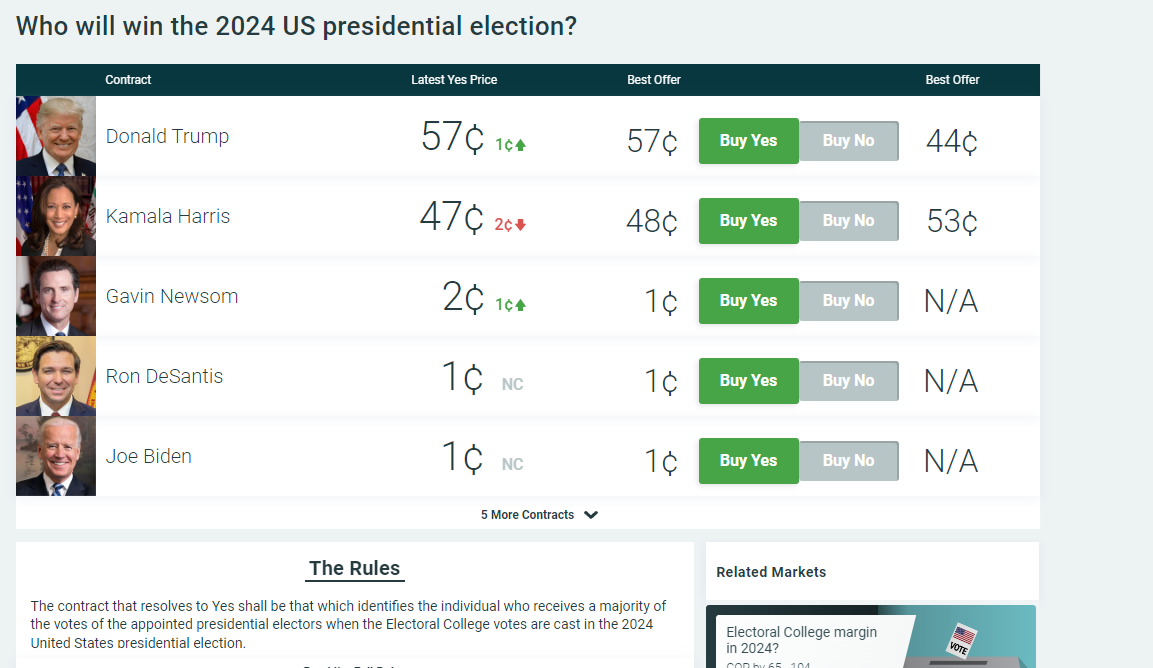Click the Latest Yes Price column header

(x=454, y=80)
